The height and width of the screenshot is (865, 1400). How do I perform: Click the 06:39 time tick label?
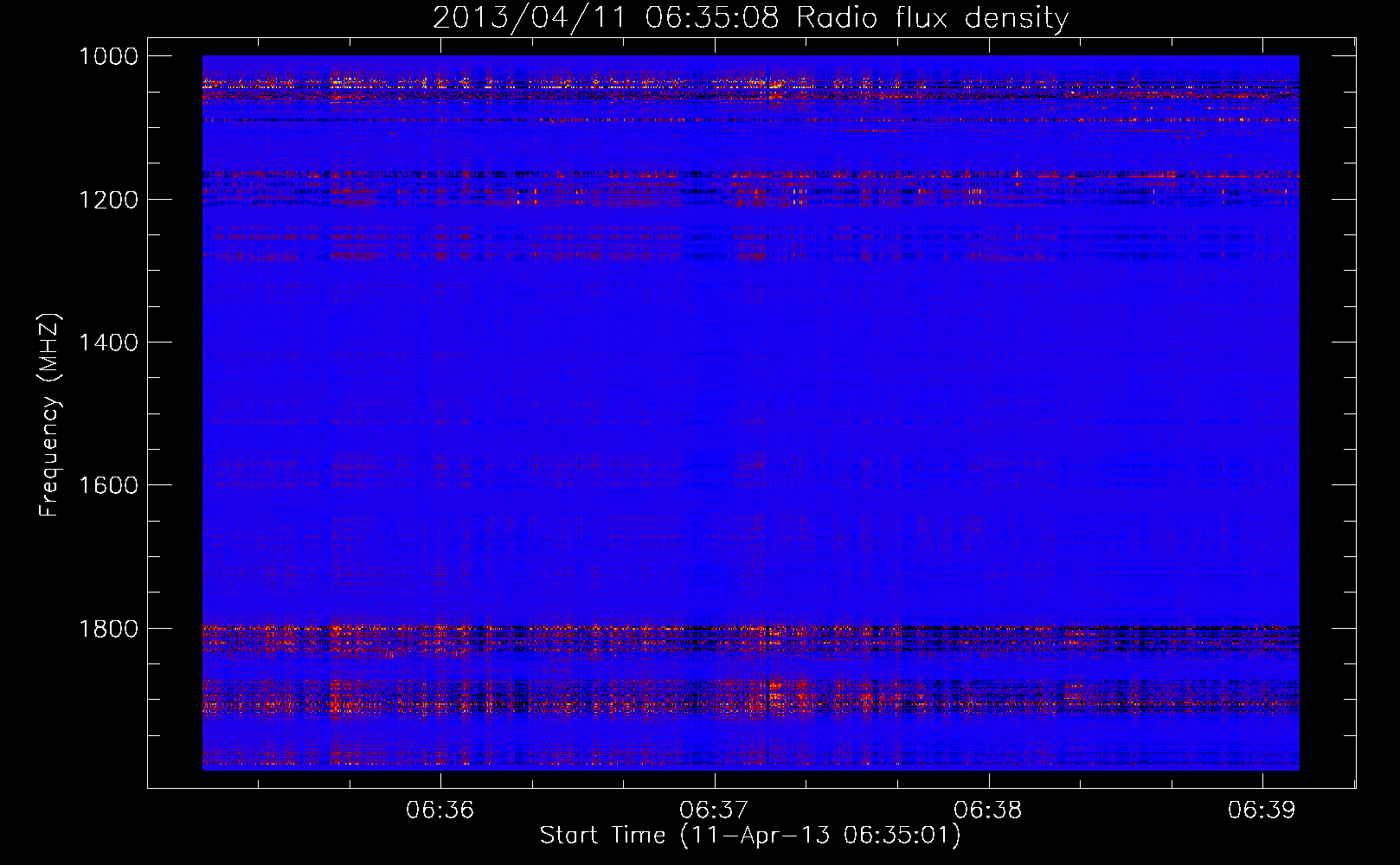point(1262,810)
